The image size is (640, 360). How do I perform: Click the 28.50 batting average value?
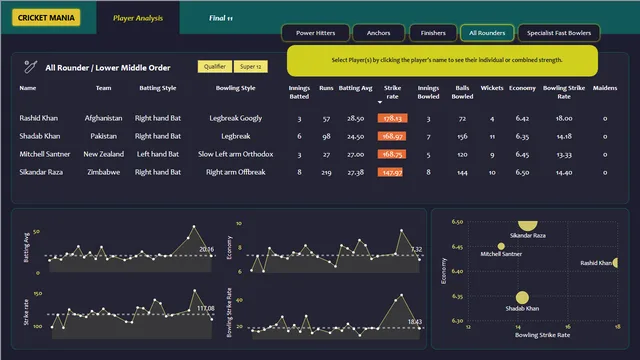pos(356,118)
